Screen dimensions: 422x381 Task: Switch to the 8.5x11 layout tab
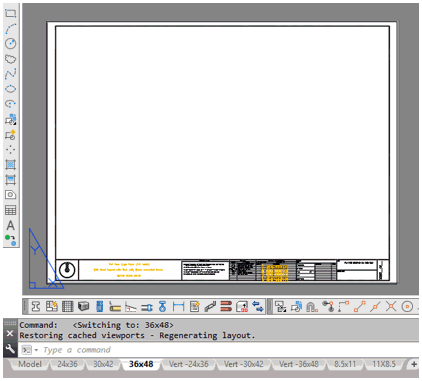345,364
